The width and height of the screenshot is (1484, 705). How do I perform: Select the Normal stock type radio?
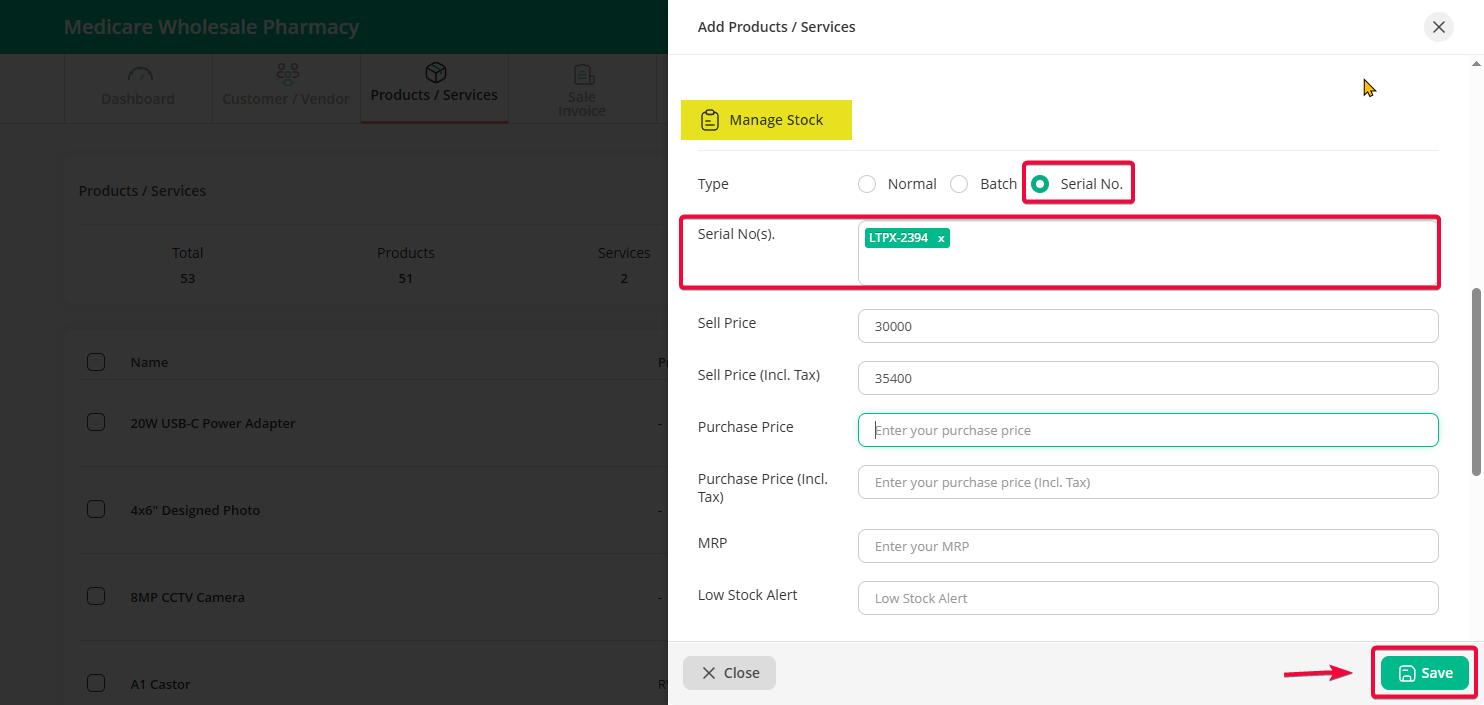tap(867, 184)
